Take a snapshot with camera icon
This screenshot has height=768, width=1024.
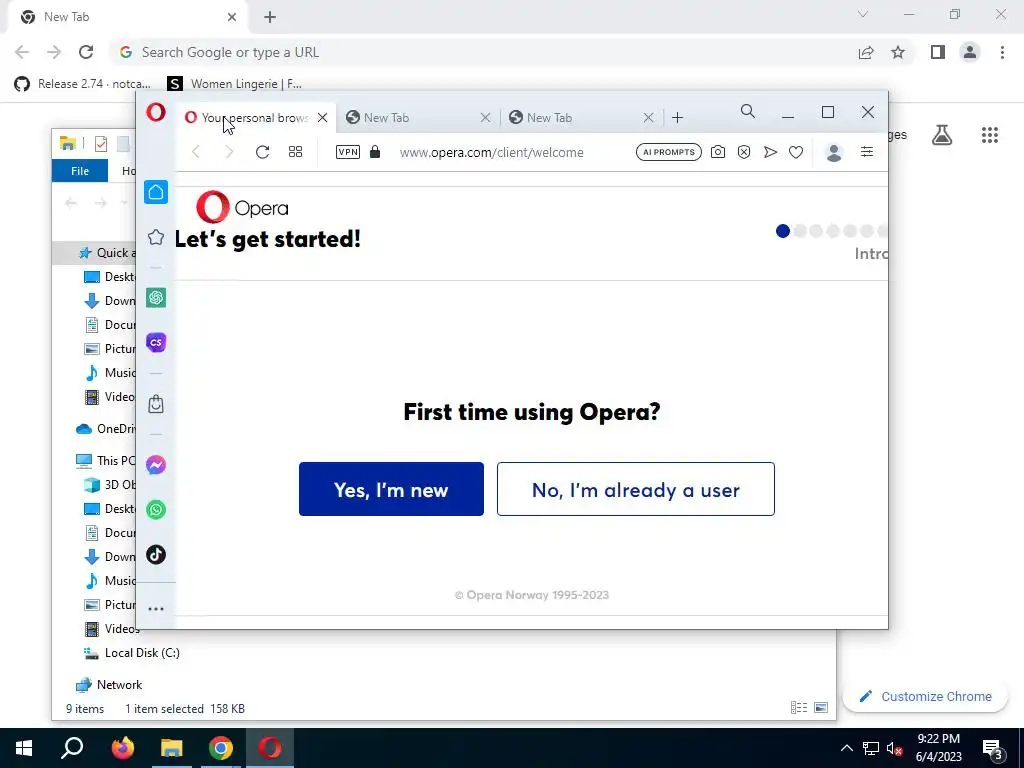(x=718, y=152)
